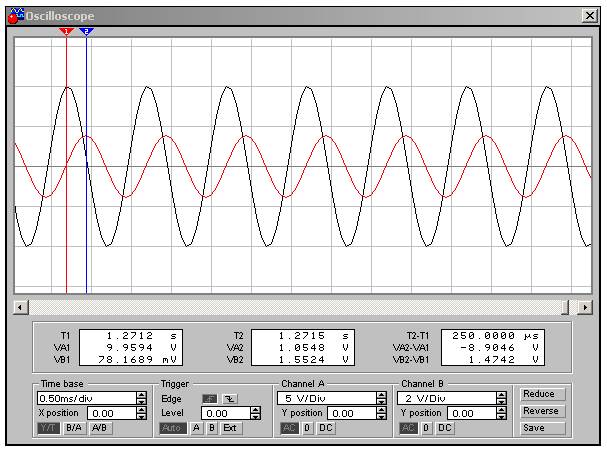
Task: Click Channel B 2 V/Div field
Action: point(447,398)
